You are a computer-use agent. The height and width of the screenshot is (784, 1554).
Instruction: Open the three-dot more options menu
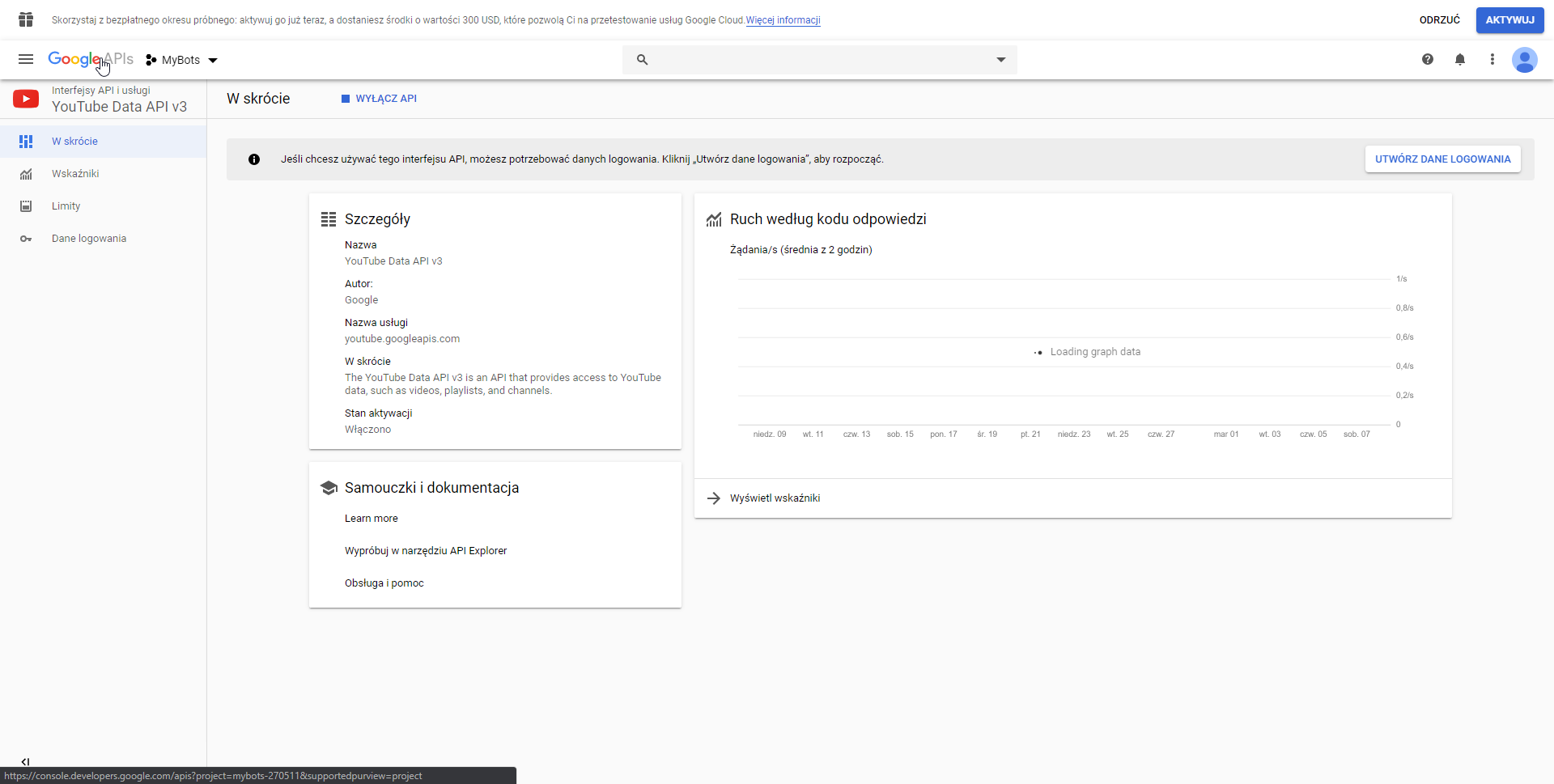[x=1492, y=59]
